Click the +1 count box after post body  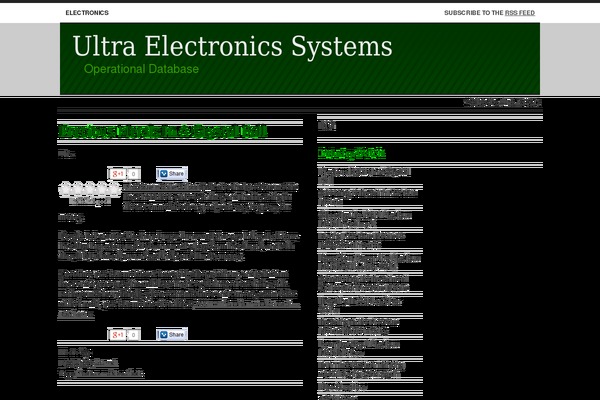click(x=133, y=335)
